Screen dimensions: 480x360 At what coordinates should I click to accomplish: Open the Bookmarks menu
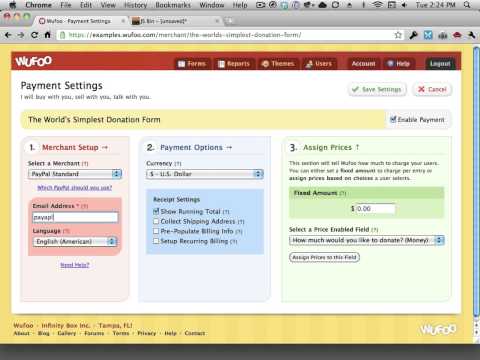173,5
